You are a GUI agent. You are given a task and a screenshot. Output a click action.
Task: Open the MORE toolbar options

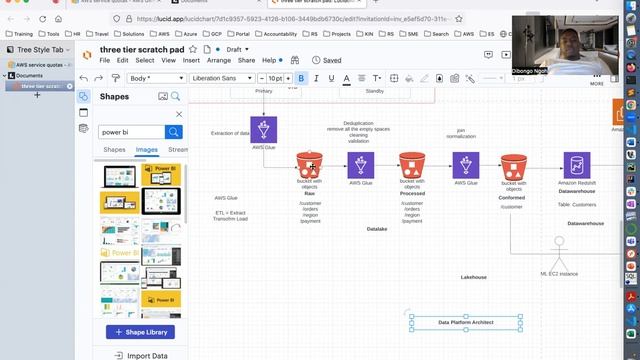[x=597, y=79]
